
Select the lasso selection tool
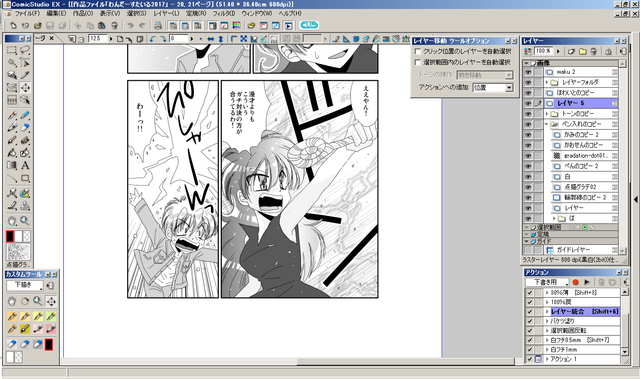[x=25, y=50]
